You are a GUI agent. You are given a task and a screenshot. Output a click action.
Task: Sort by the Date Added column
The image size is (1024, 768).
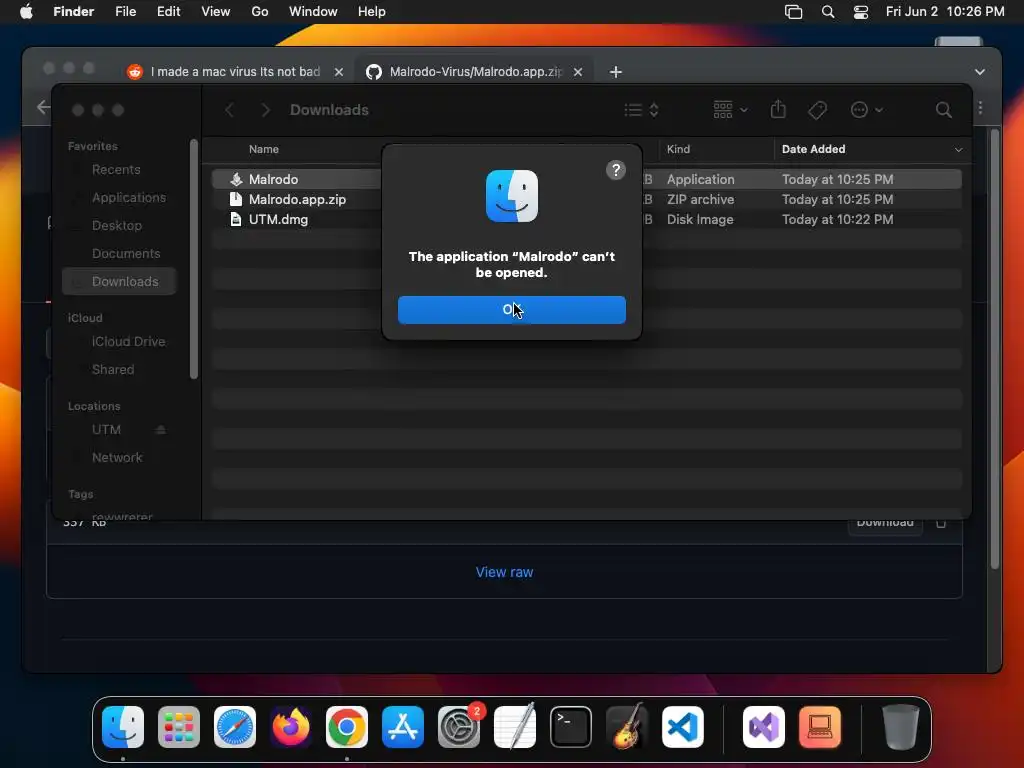pyautogui.click(x=813, y=149)
